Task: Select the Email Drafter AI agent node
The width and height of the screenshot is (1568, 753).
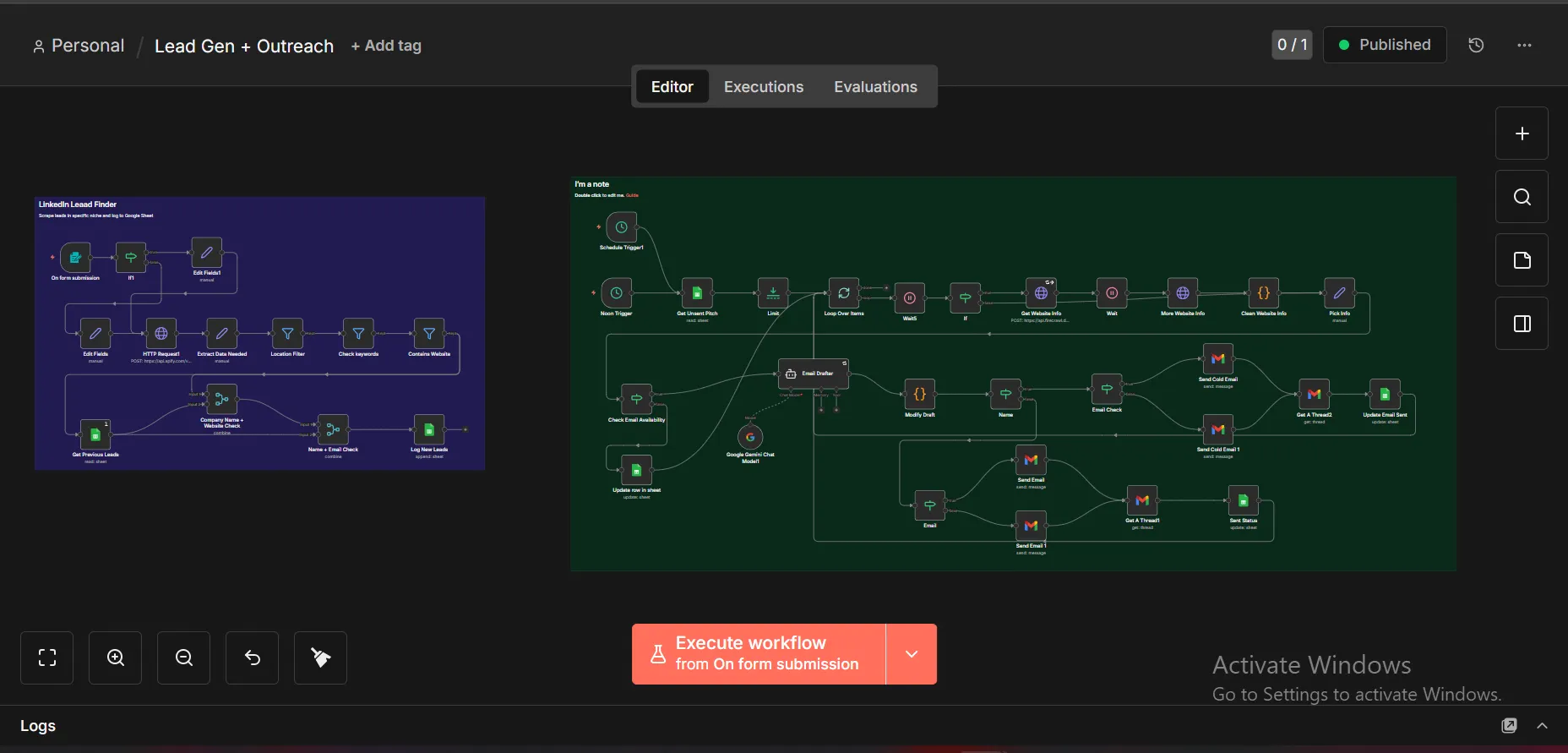Action: coord(814,374)
